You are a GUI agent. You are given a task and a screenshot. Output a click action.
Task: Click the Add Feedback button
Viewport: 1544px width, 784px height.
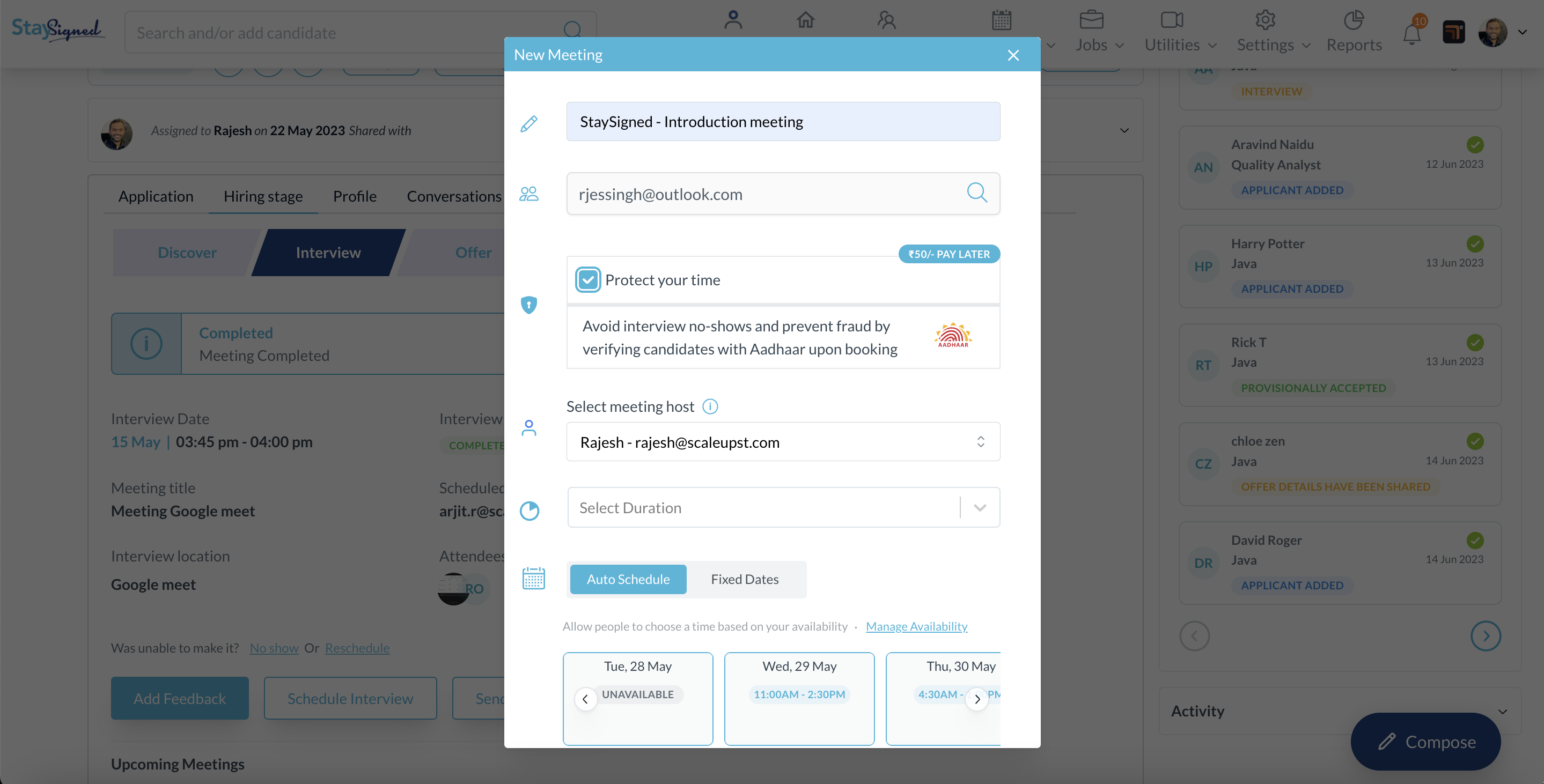click(179, 698)
